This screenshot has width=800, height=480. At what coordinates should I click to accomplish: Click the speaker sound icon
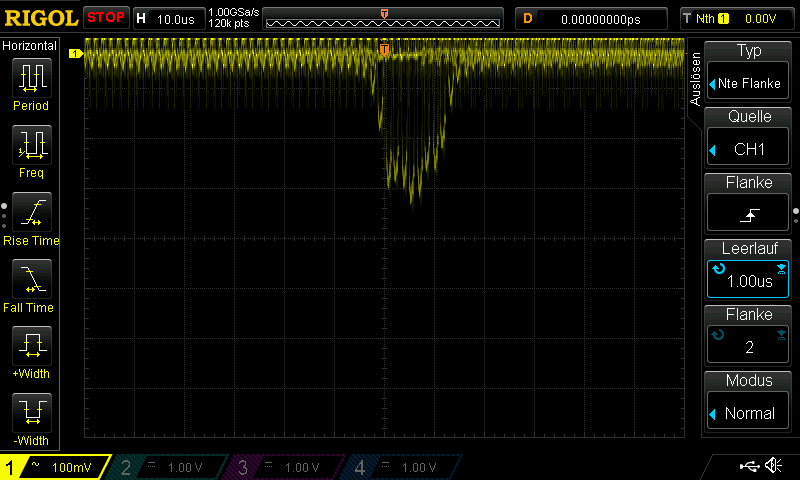pyautogui.click(x=773, y=465)
